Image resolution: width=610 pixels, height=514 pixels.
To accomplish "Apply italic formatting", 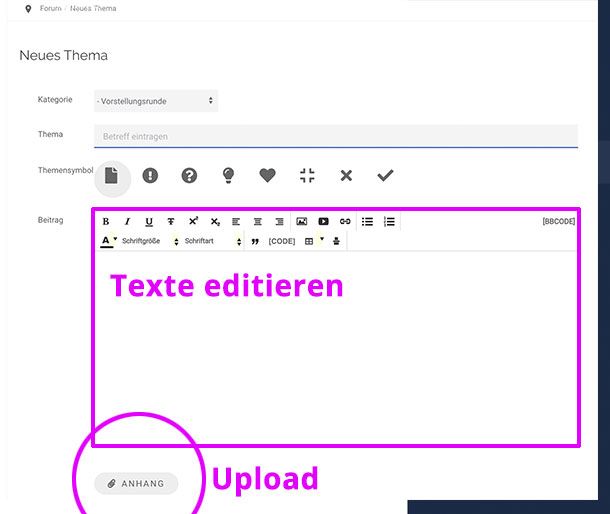I will (127, 222).
